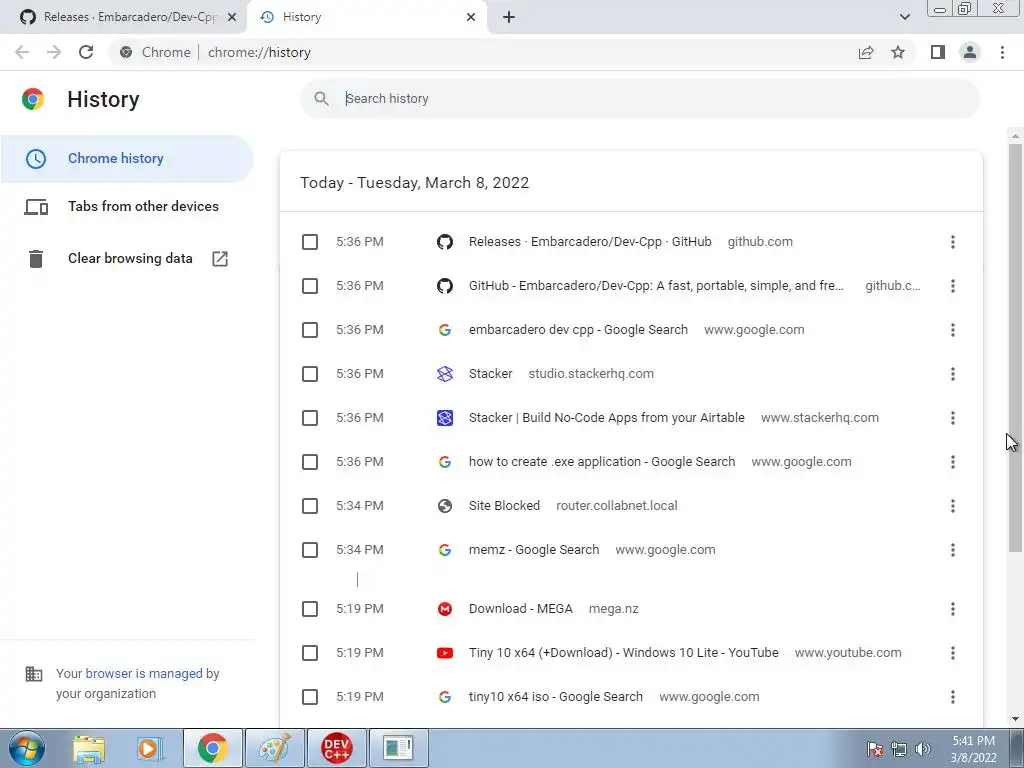1024x768 pixels.
Task: Open the embarcadero dev cpp Google Search link
Action: click(x=578, y=330)
